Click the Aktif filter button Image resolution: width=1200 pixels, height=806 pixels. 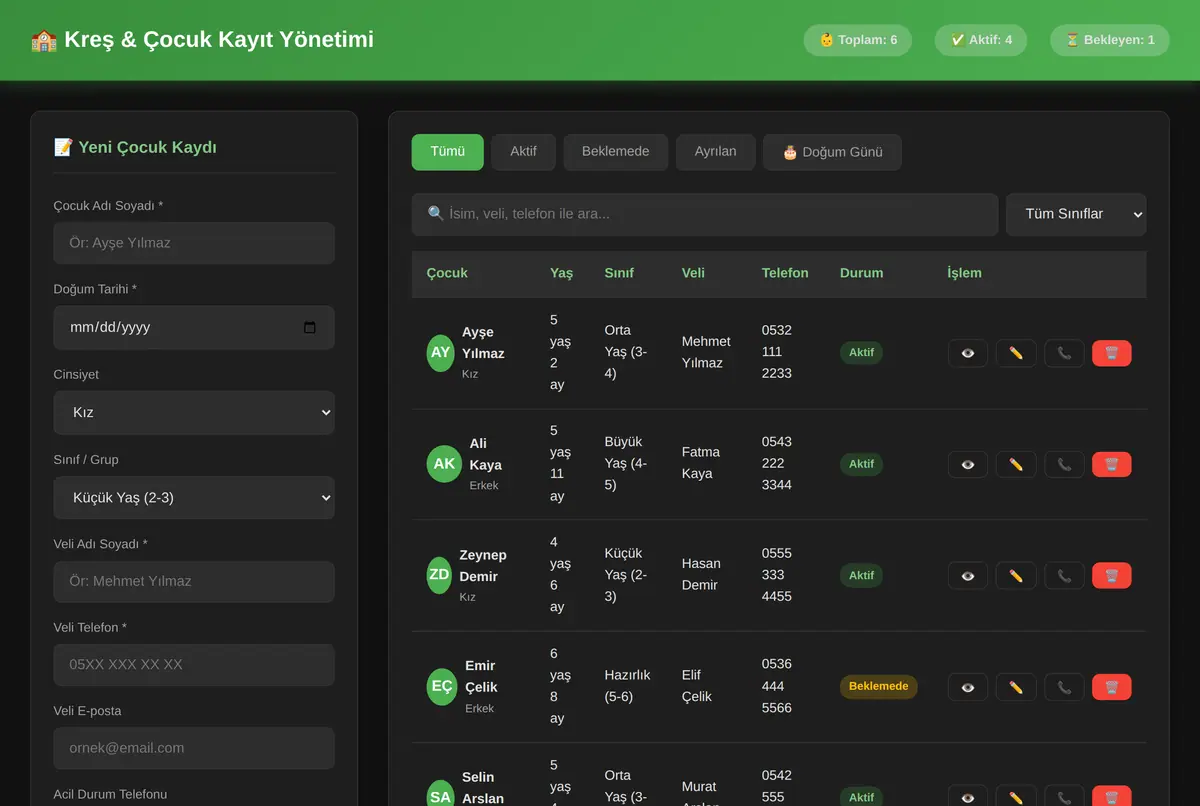[523, 152]
